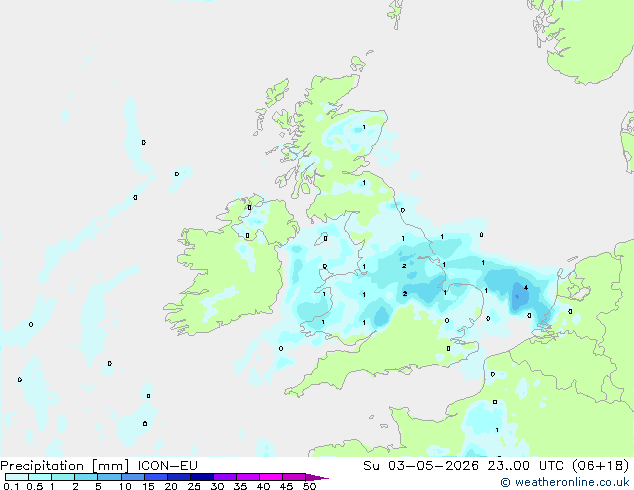Click the '35' legend scale label
This screenshot has height=490, width=634.
pos(240,486)
